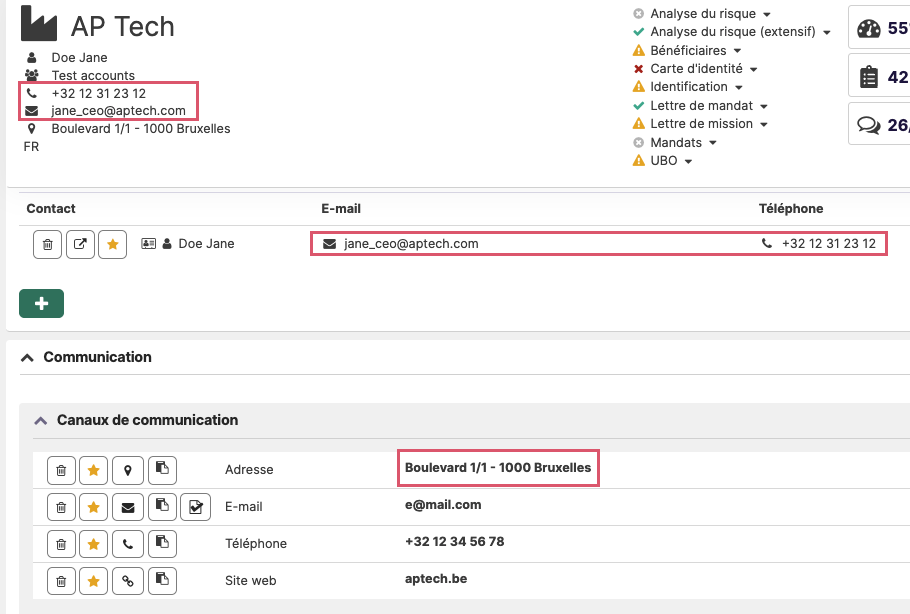Send mail via envelope icon in E-mail row
This screenshot has height=614, width=910.
point(128,507)
